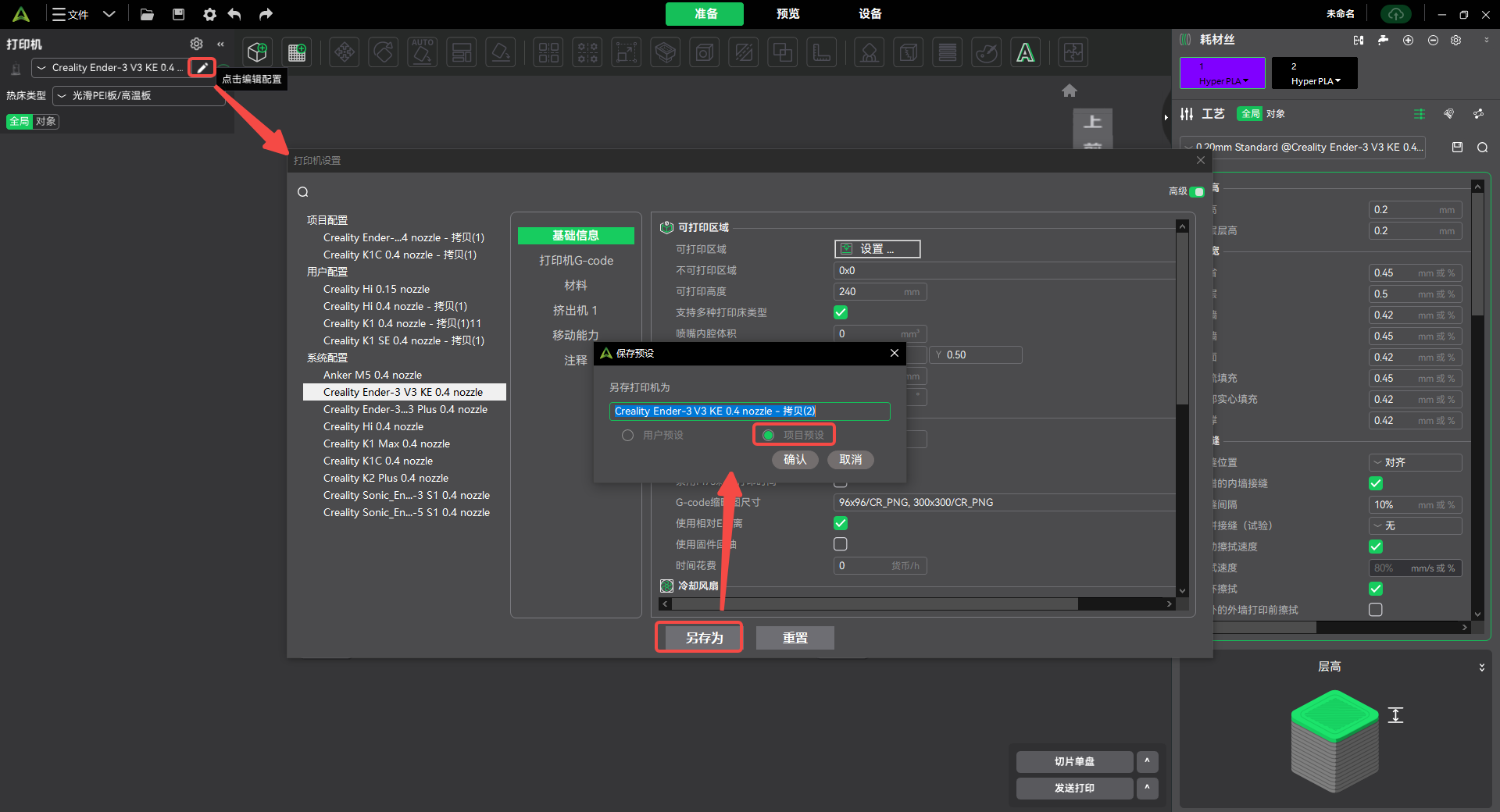Open the 打印机G-code tab
The image size is (1500, 812).
[576, 261]
